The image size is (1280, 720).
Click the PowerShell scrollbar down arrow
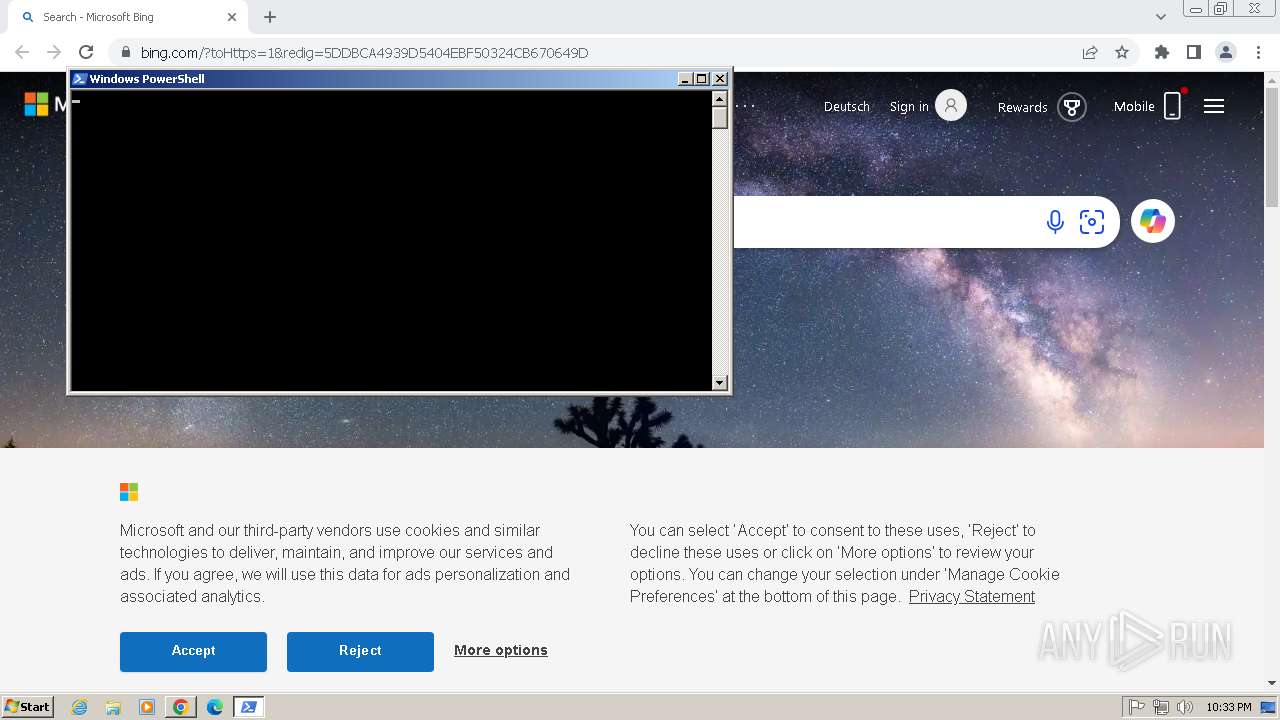click(719, 382)
